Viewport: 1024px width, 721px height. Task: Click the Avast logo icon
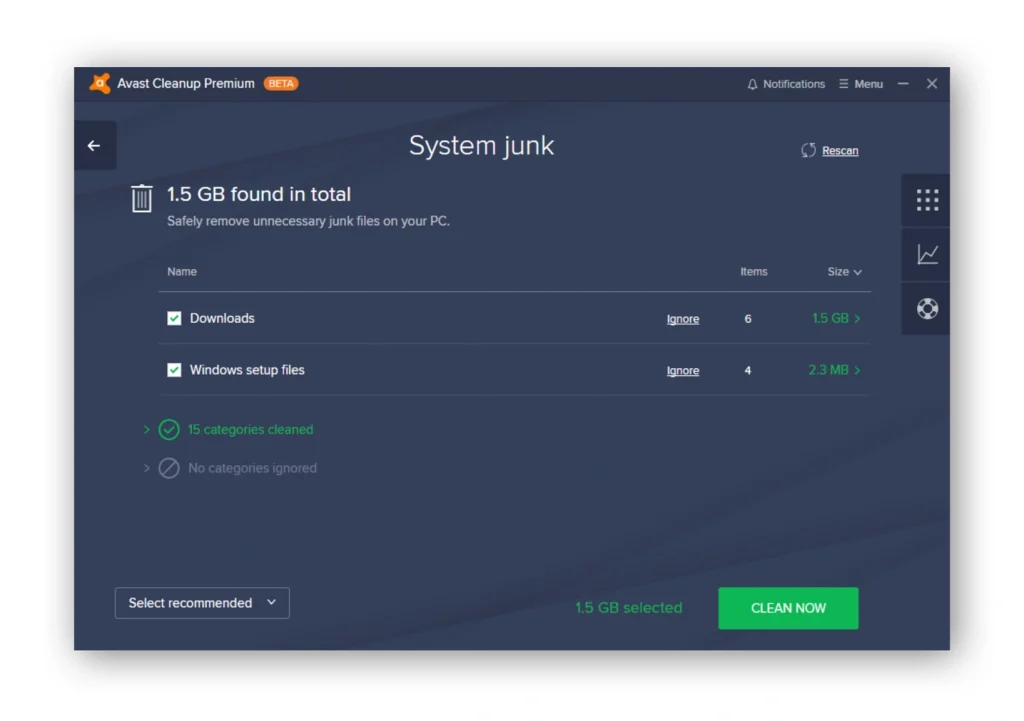(x=100, y=84)
